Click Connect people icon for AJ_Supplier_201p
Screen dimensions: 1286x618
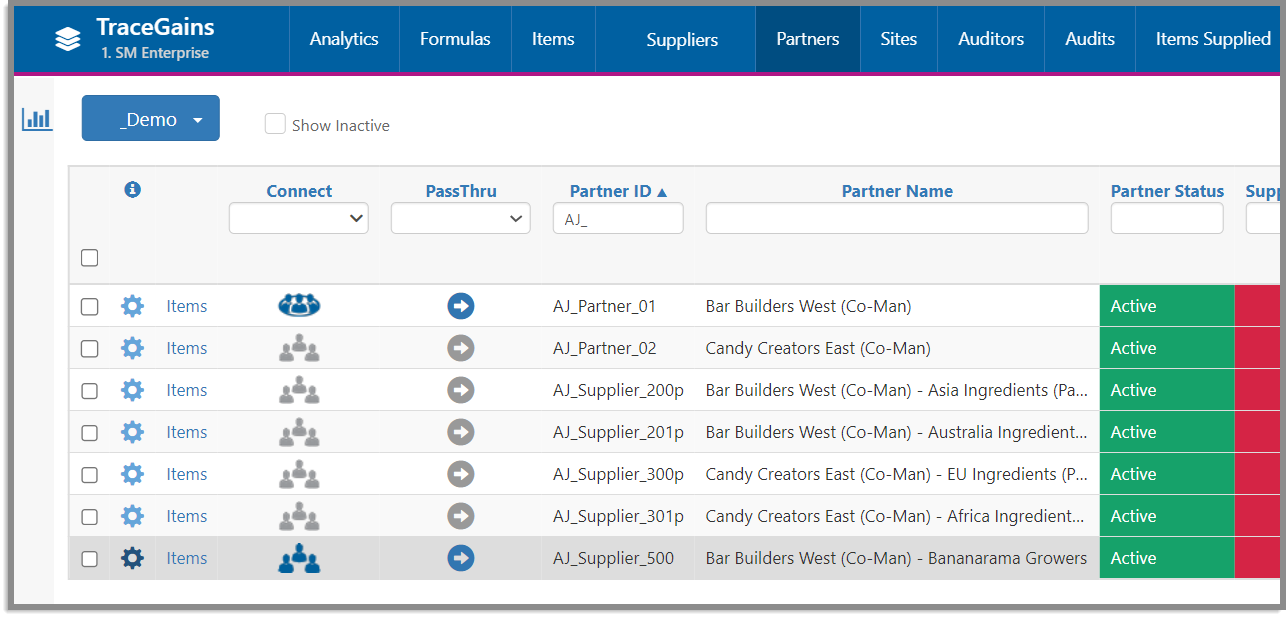pyautogui.click(x=299, y=432)
